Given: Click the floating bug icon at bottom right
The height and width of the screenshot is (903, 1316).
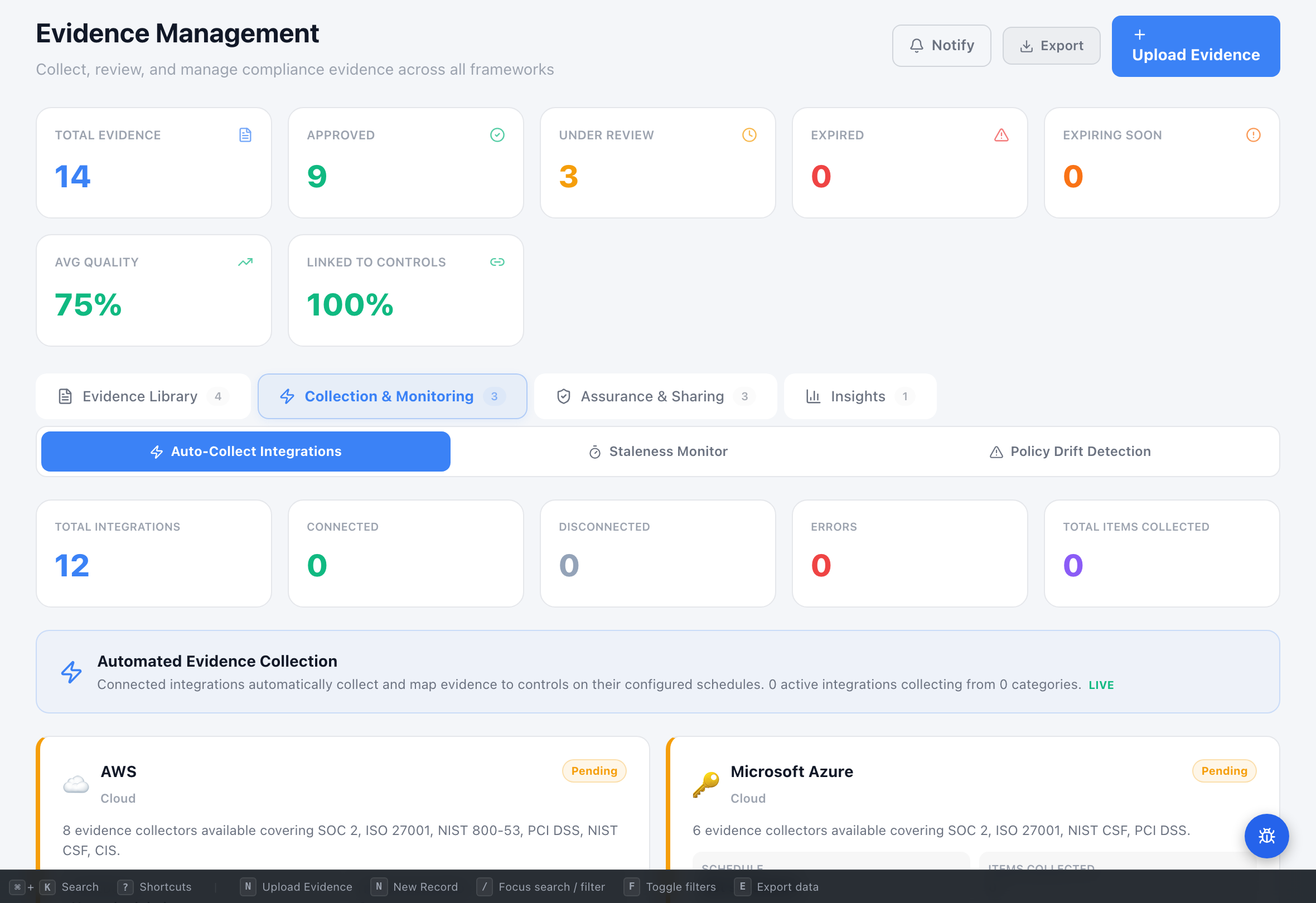Looking at the screenshot, I should (x=1267, y=836).
